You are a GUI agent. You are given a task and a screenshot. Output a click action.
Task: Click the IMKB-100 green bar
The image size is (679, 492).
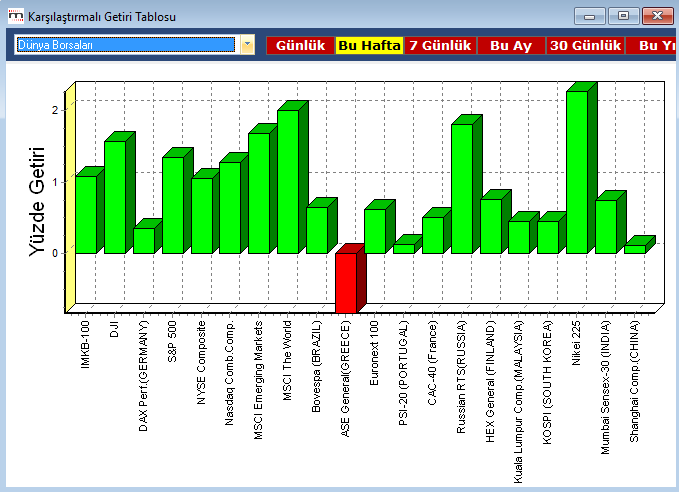(87, 214)
